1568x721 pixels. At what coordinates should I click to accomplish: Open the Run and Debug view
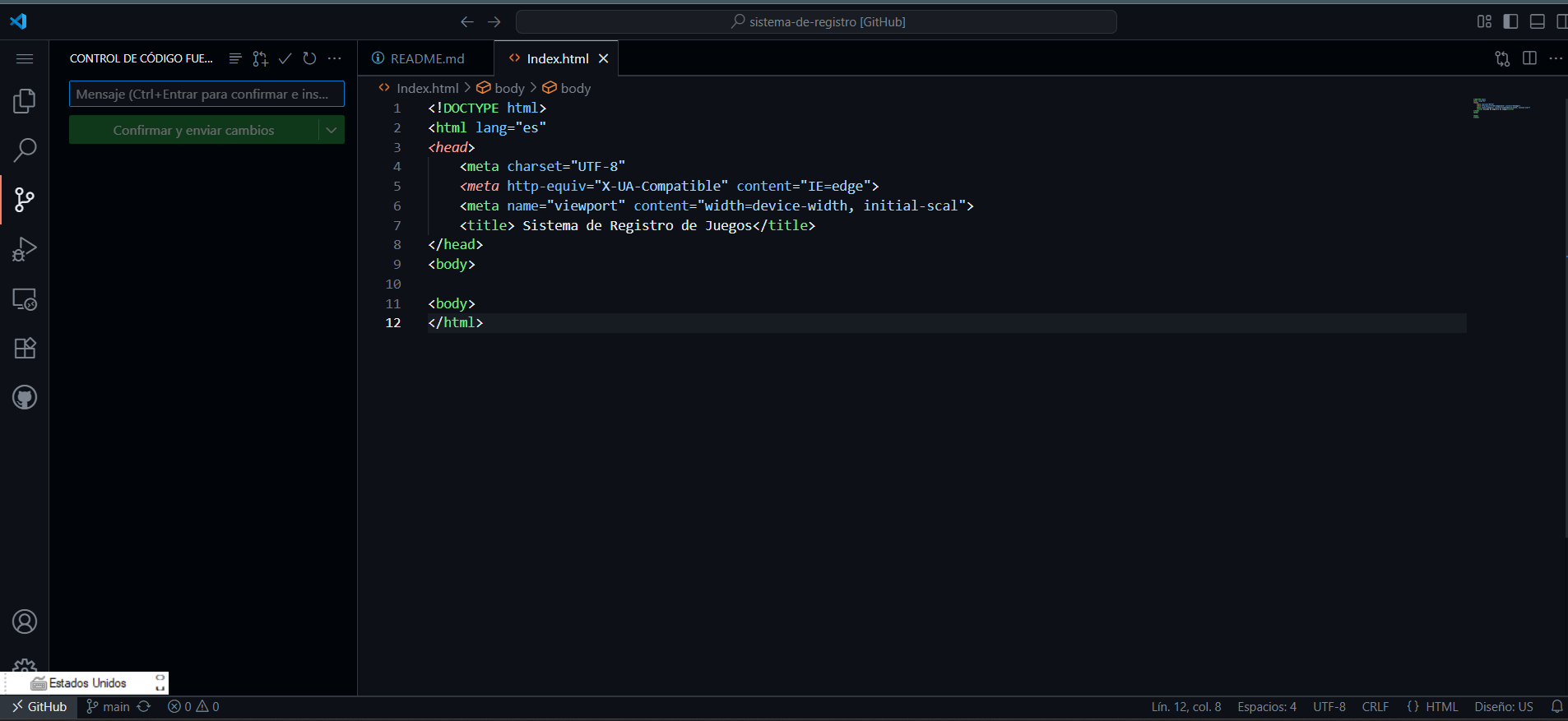[x=25, y=249]
